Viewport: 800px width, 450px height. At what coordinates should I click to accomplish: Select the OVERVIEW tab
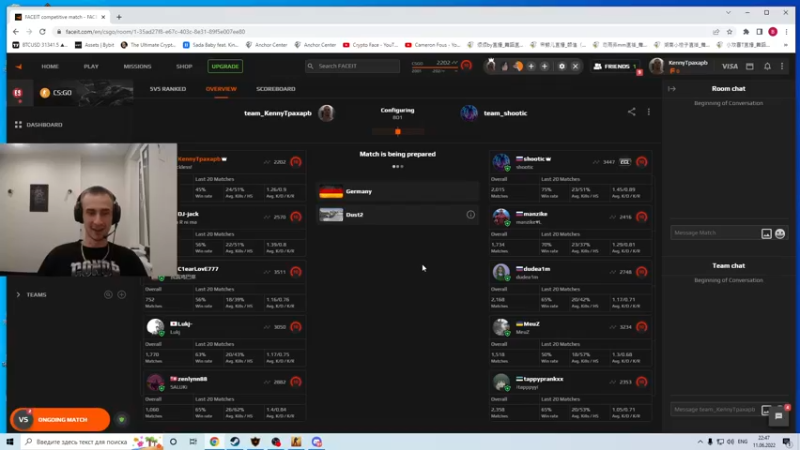click(221, 89)
